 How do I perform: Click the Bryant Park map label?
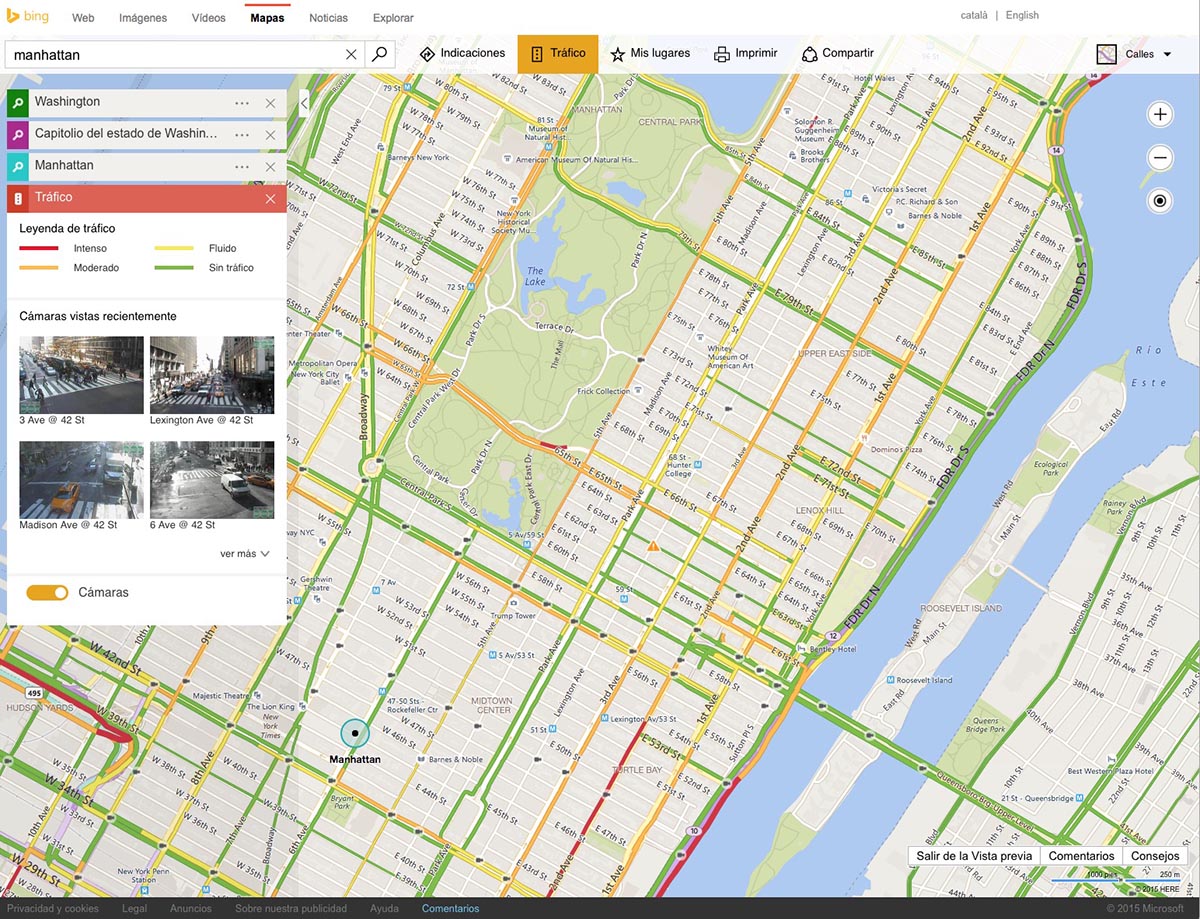pyautogui.click(x=342, y=802)
